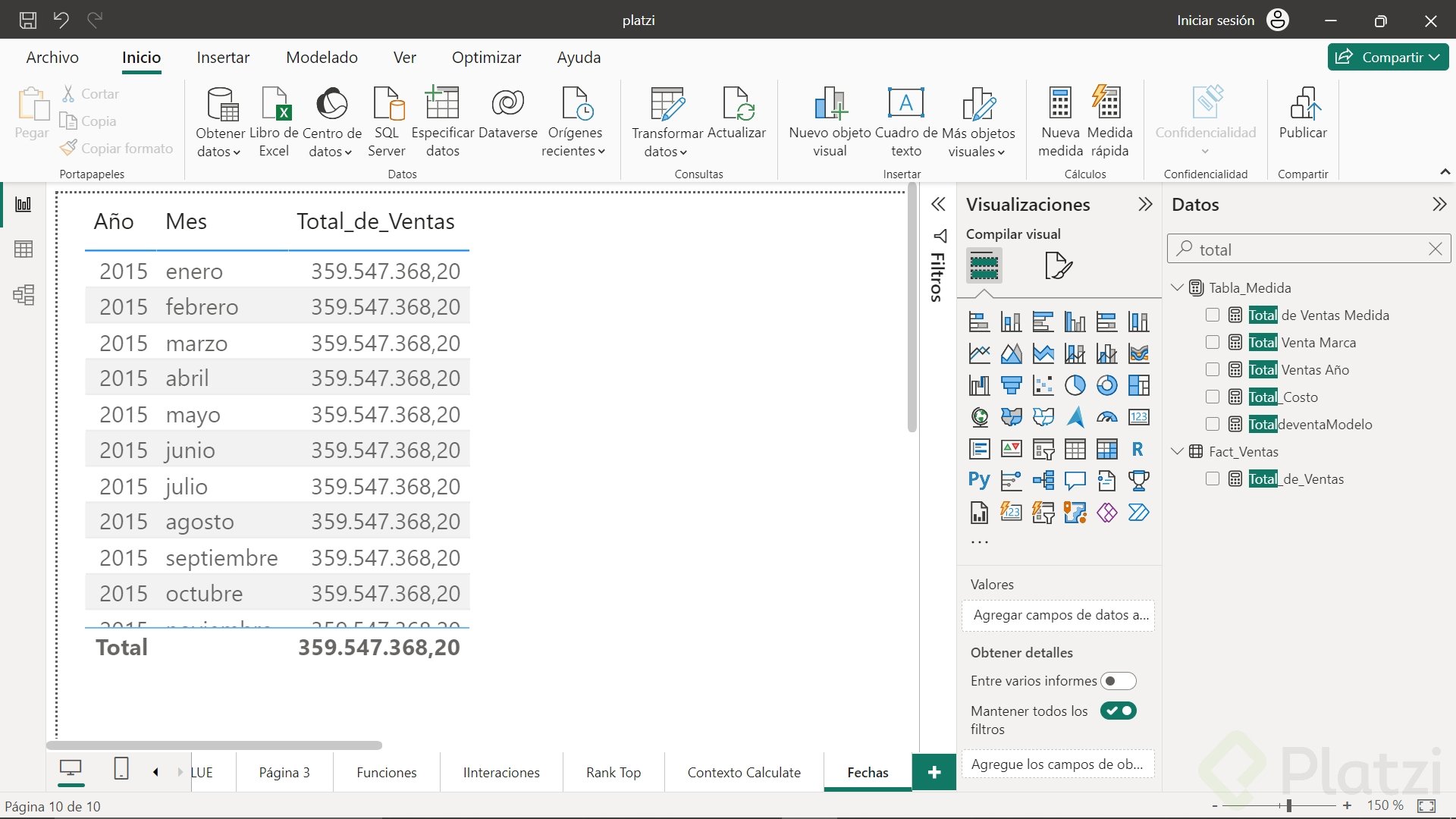Image resolution: width=1456 pixels, height=819 pixels.
Task: Open the model view from sidebar
Action: [24, 295]
